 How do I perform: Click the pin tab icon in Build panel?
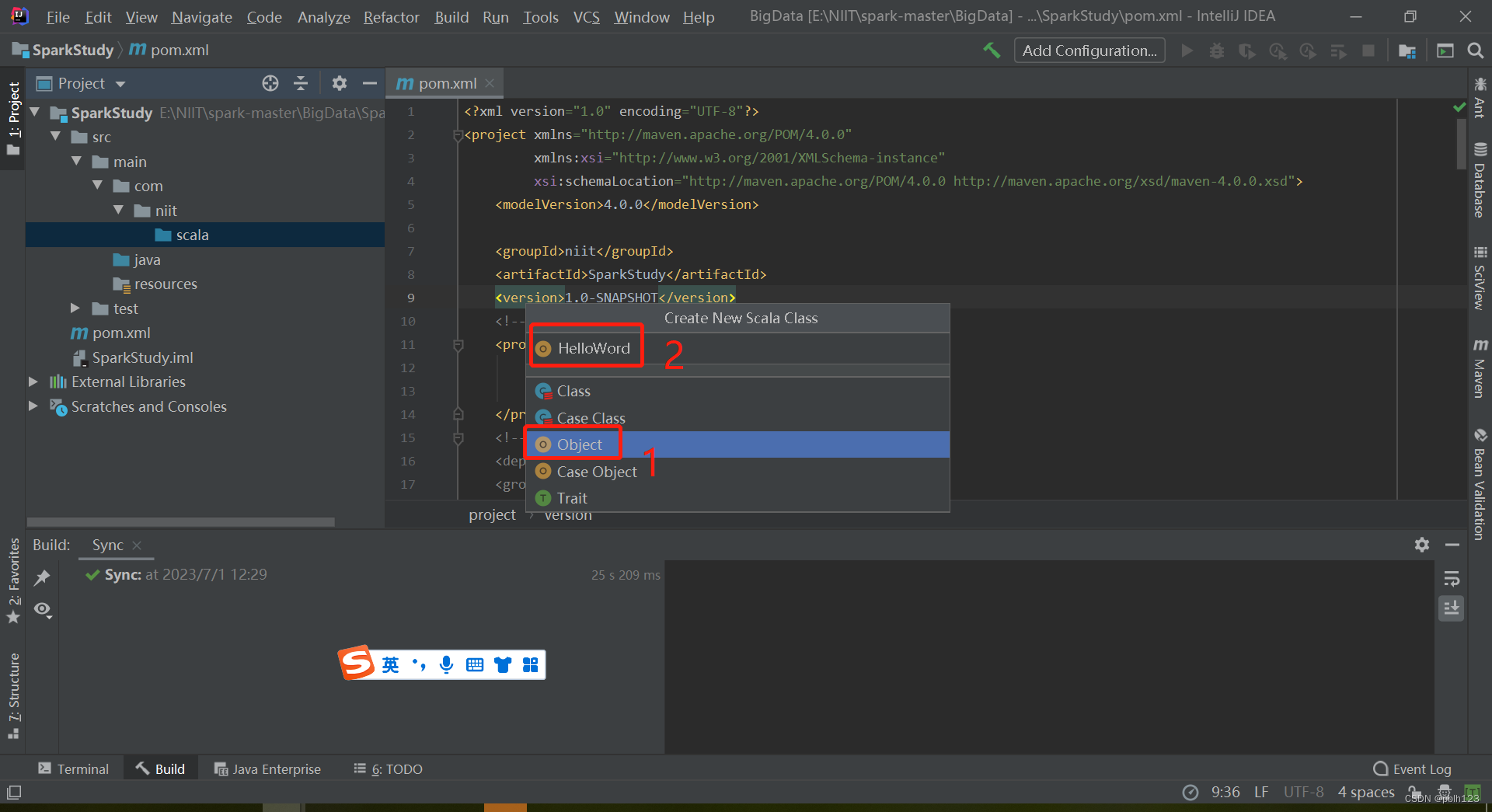[43, 577]
